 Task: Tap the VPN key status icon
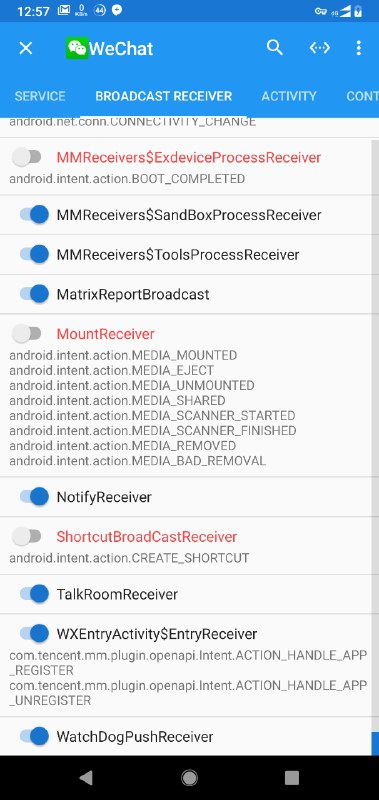[x=320, y=11]
